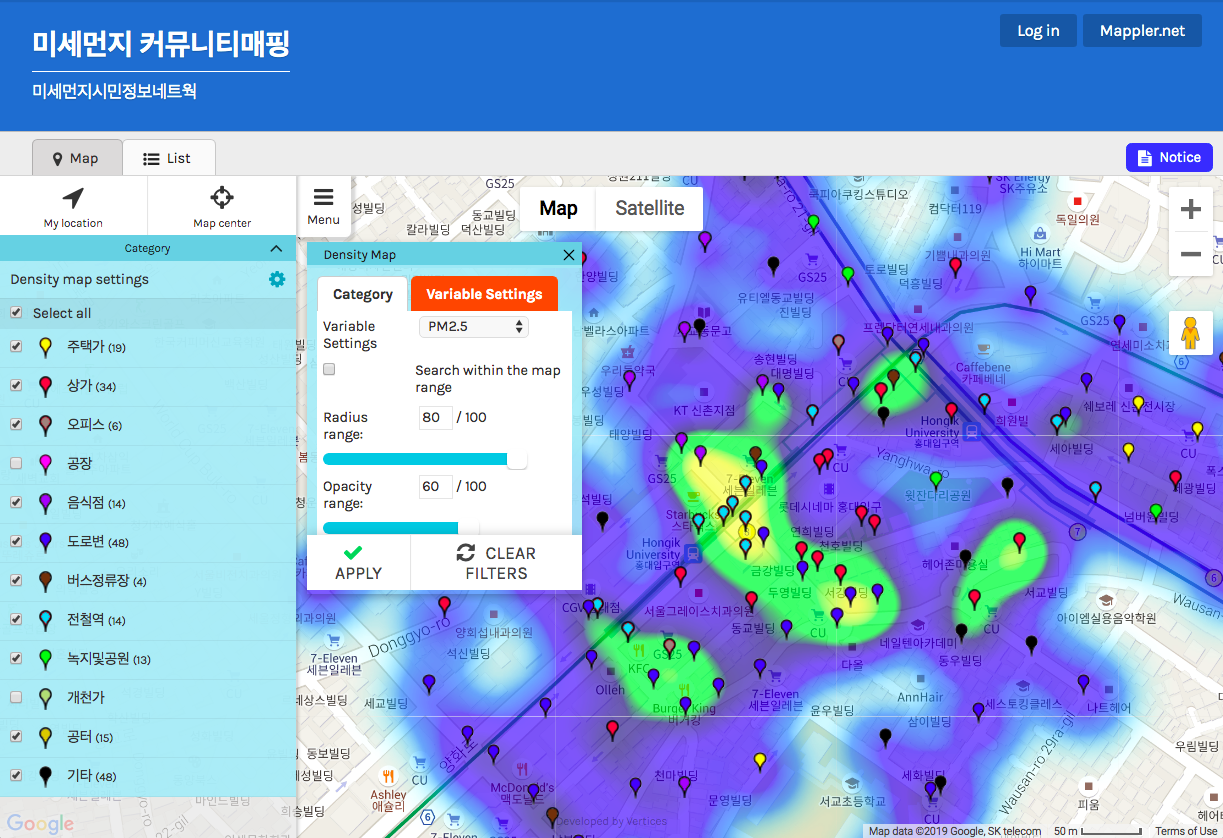Uncheck the 상가 category checkbox
This screenshot has width=1223, height=838.
pos(16,386)
